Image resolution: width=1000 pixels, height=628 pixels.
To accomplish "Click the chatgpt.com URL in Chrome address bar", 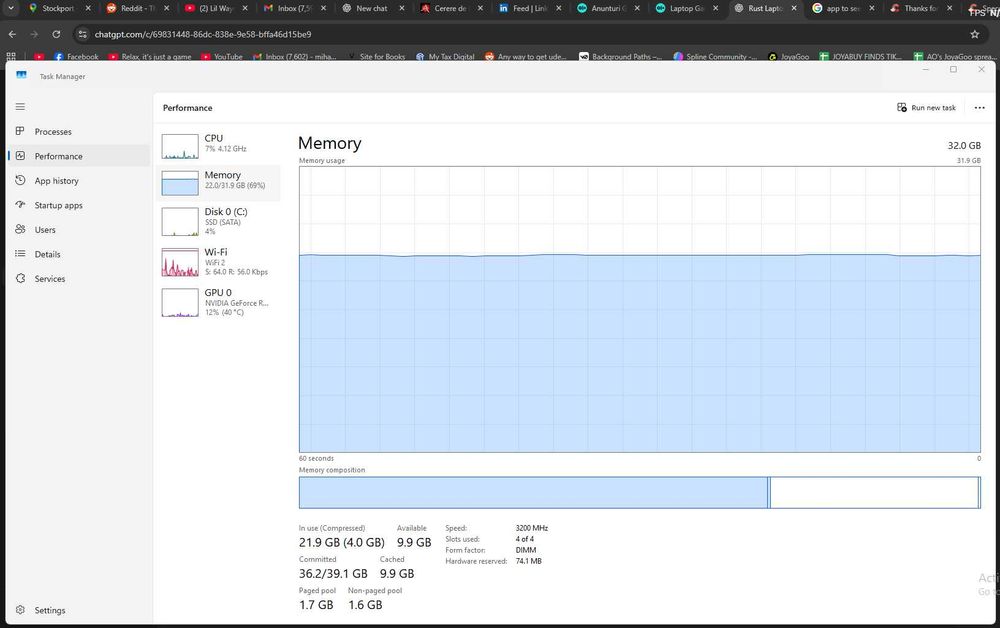I will click(x=203, y=34).
